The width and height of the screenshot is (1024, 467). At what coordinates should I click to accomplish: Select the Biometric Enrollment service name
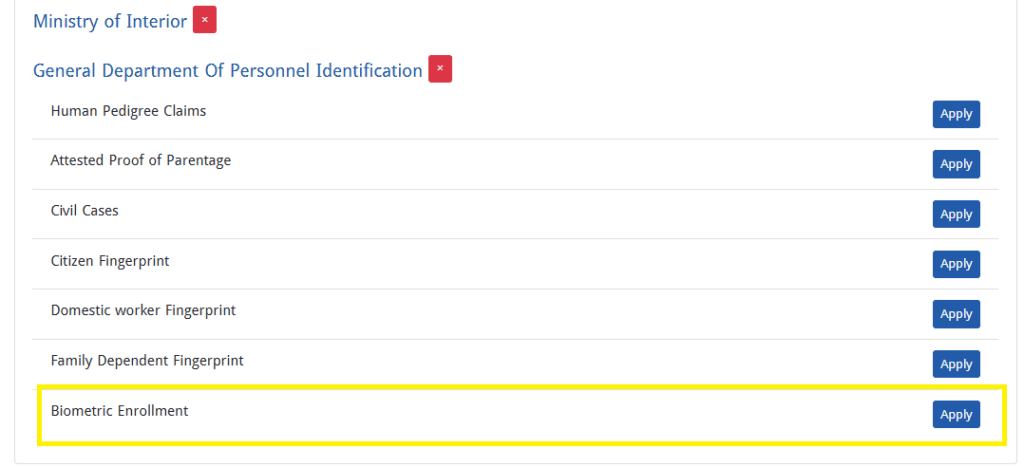point(119,411)
